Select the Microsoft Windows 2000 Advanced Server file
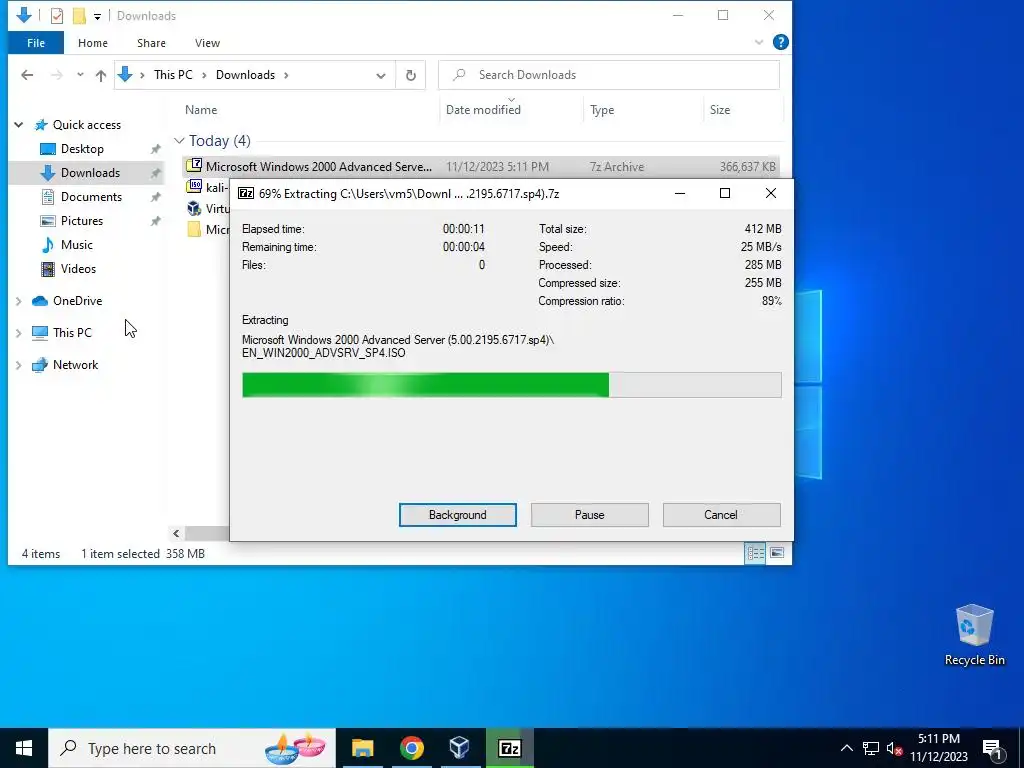1024x768 pixels. (x=481, y=167)
